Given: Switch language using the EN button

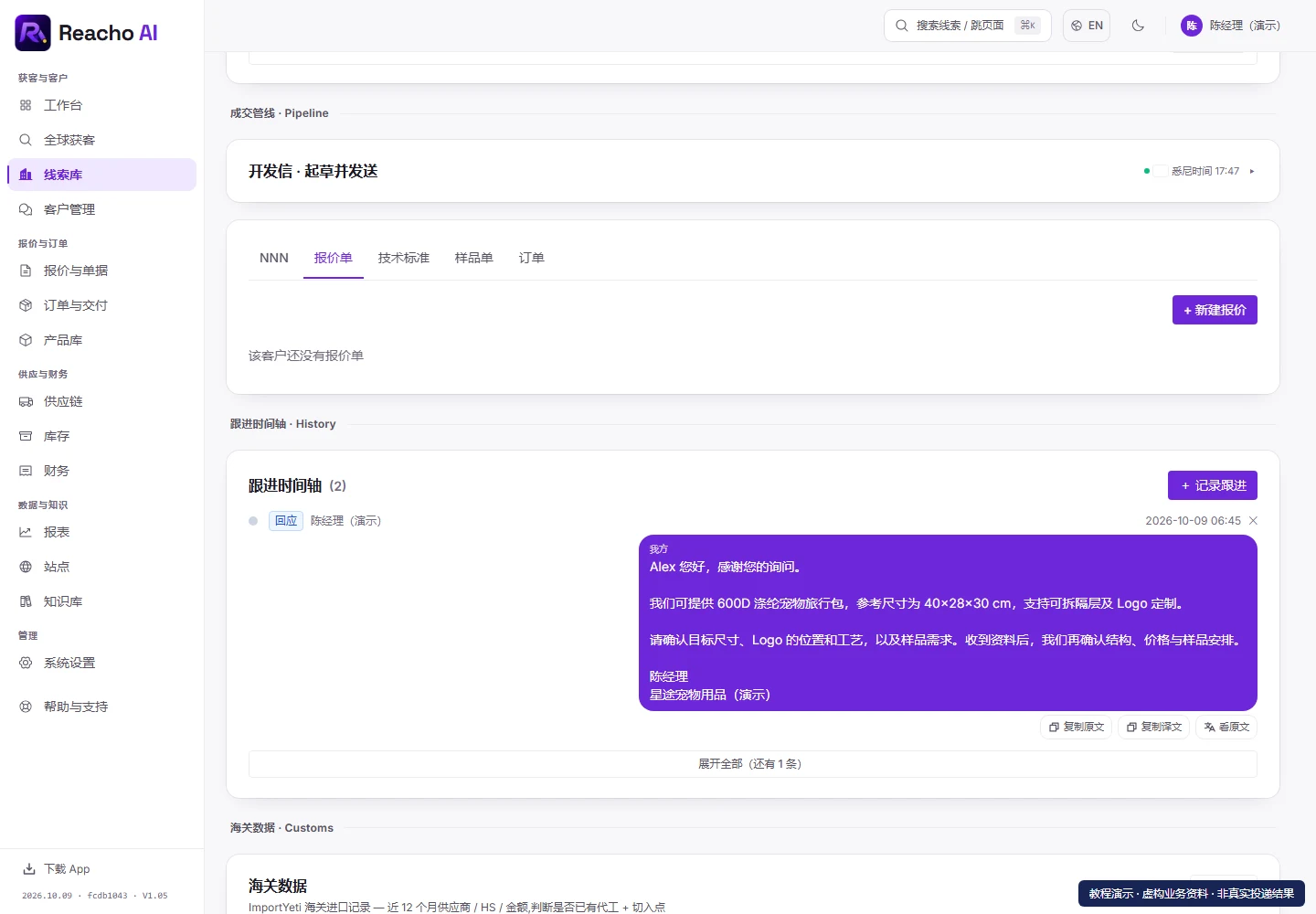Looking at the screenshot, I should tap(1087, 26).
